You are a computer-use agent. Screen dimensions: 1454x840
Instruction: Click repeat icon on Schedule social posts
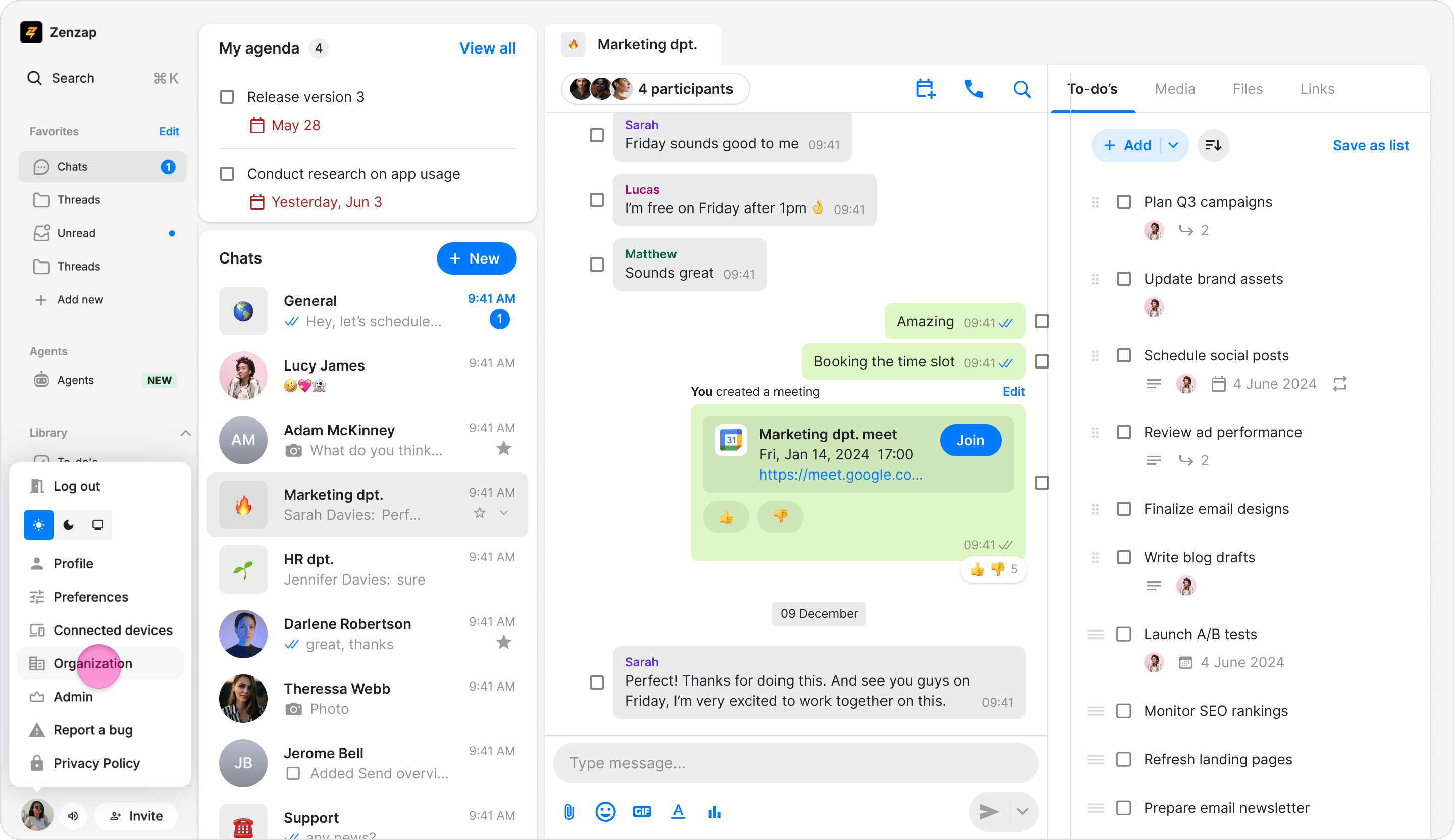(x=1340, y=384)
